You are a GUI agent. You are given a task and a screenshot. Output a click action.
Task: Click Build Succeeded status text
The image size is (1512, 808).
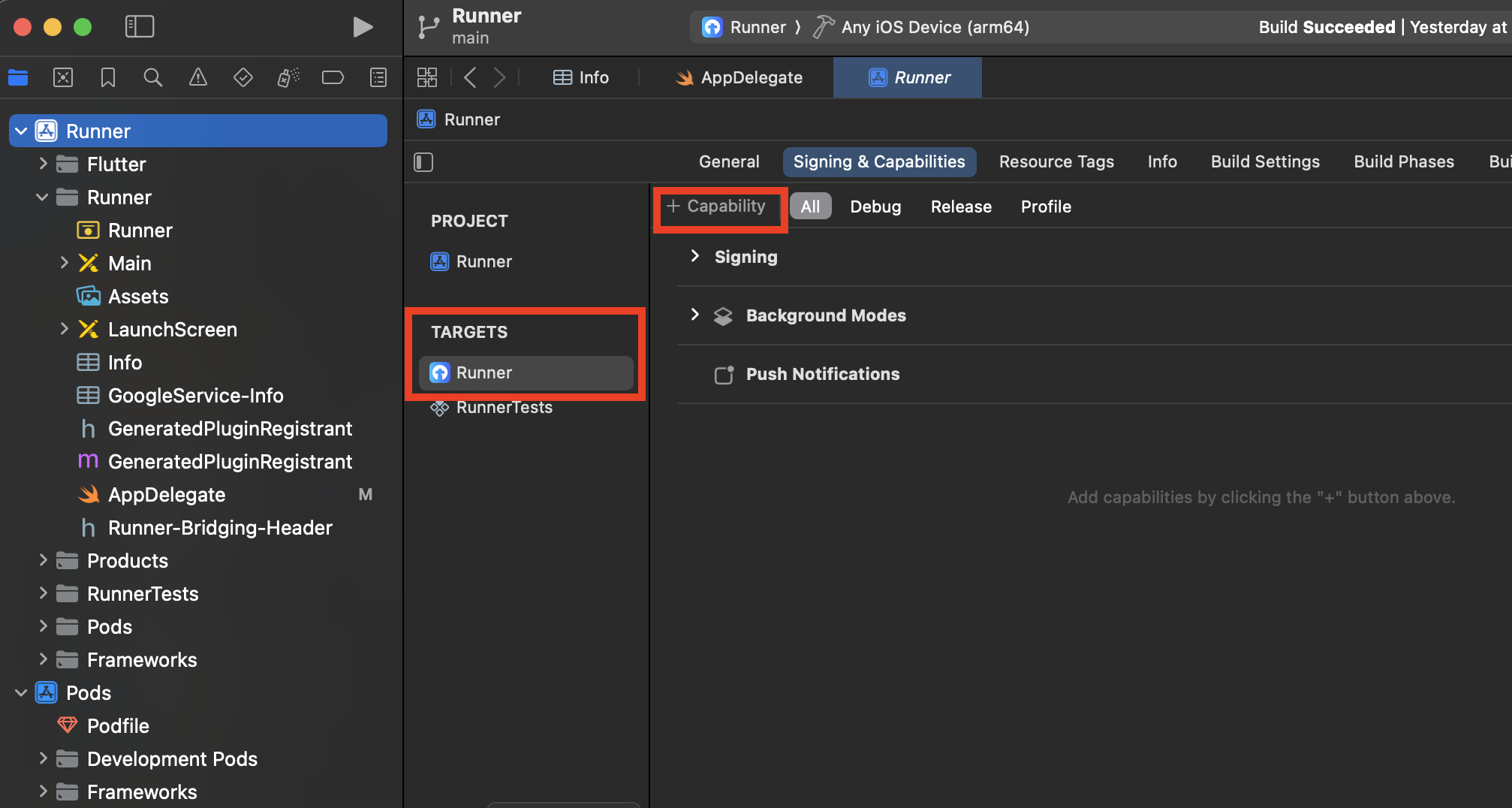(x=1327, y=27)
